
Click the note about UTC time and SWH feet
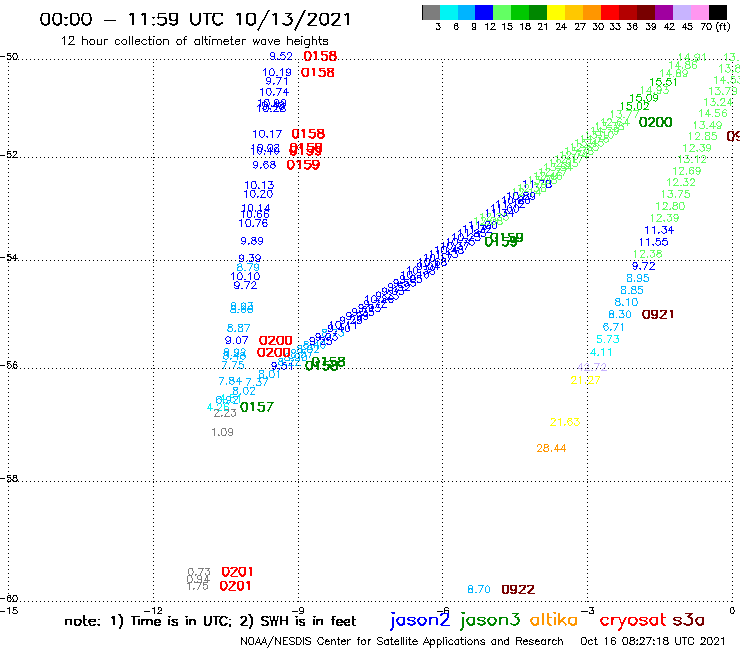210,621
